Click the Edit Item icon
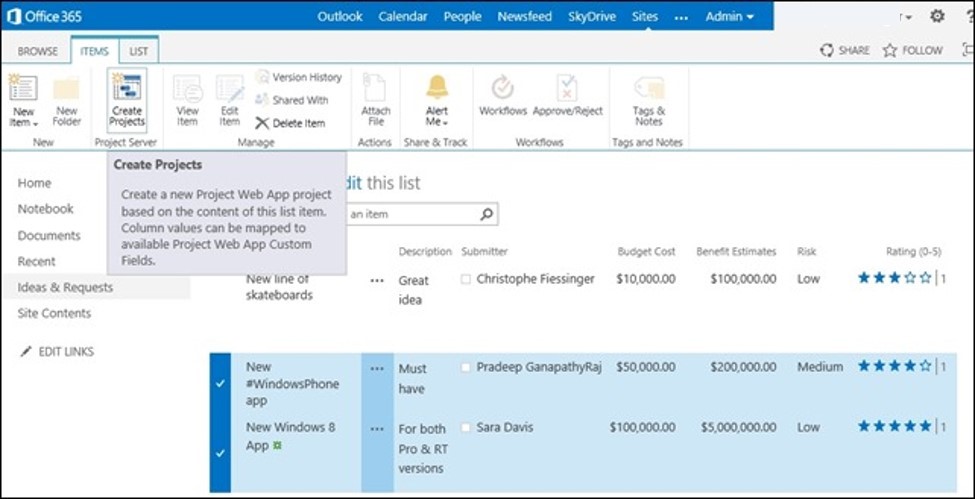 [x=229, y=88]
